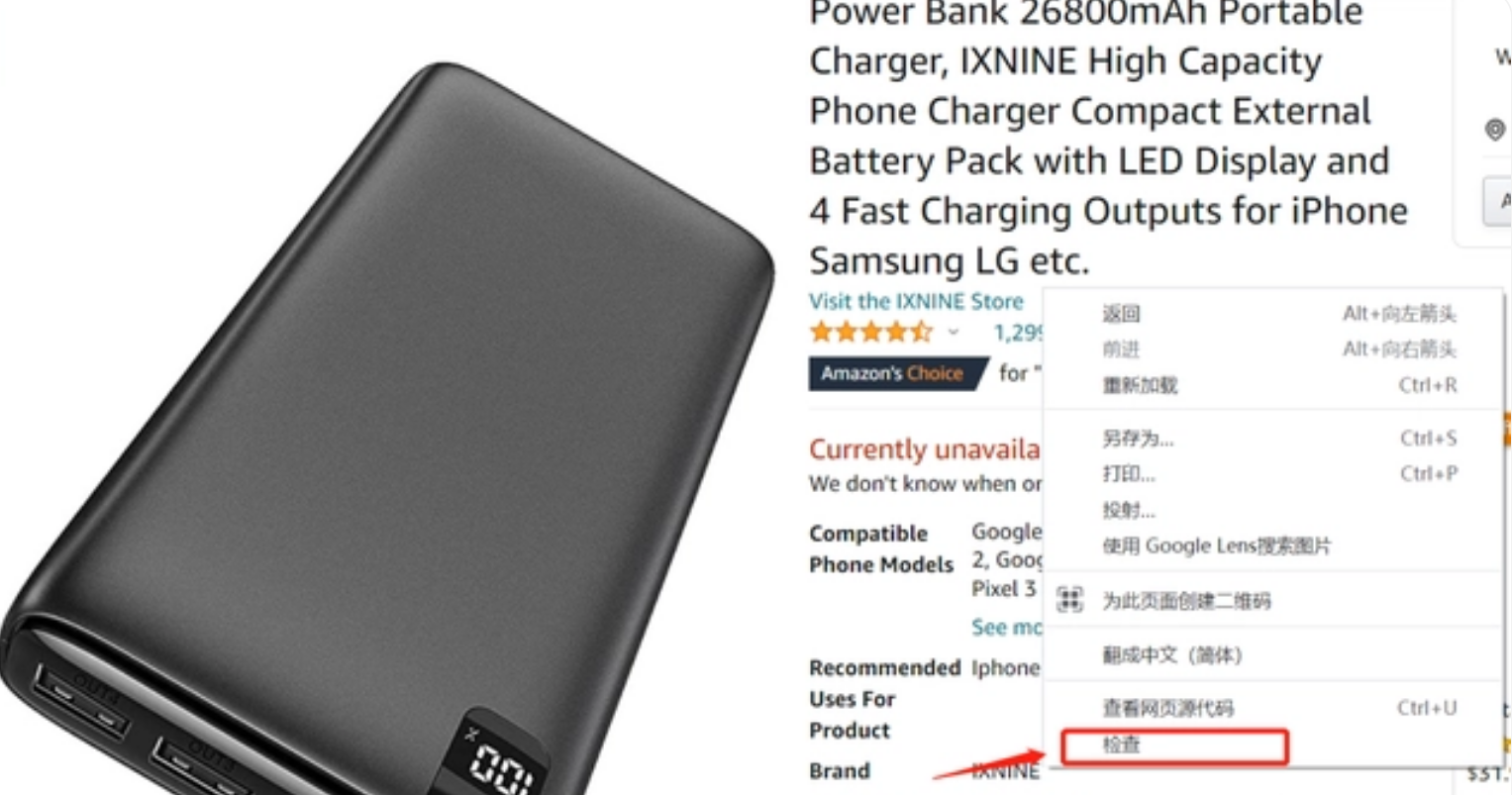Click the 1,299 ratings count link
This screenshot has width=1512, height=795.
tap(1018, 333)
